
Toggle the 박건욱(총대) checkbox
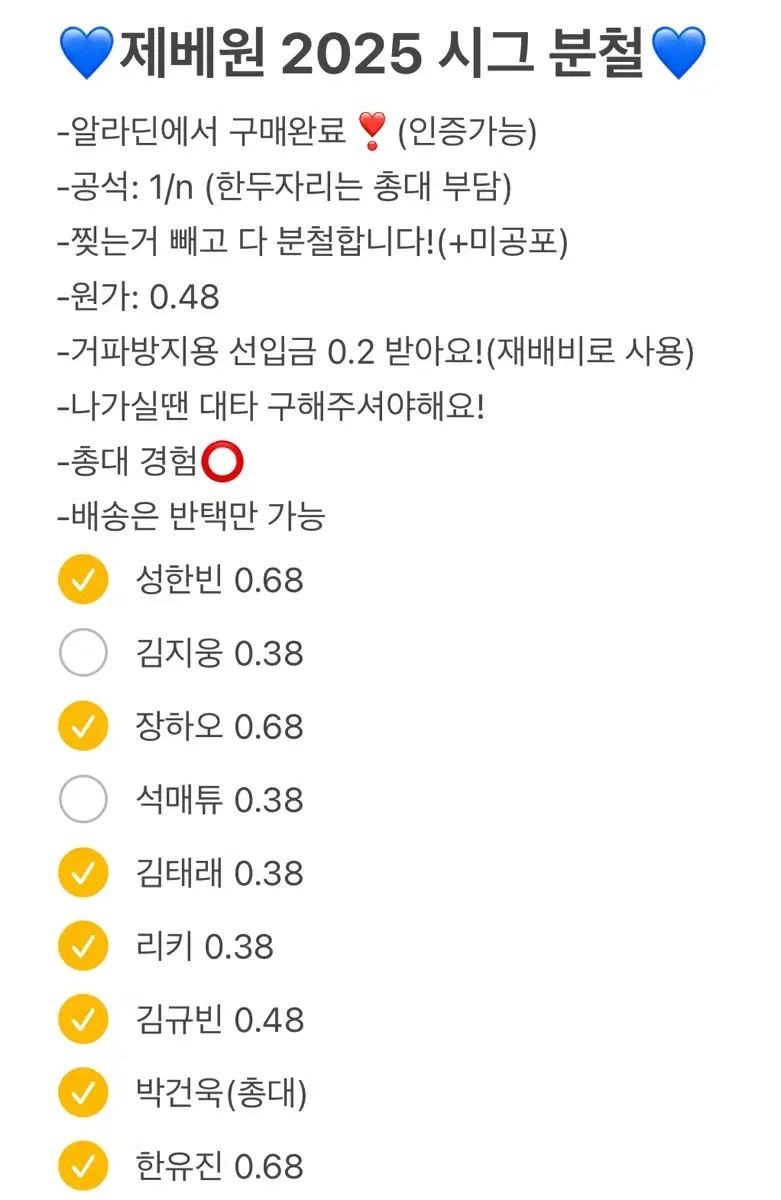coord(83,1092)
